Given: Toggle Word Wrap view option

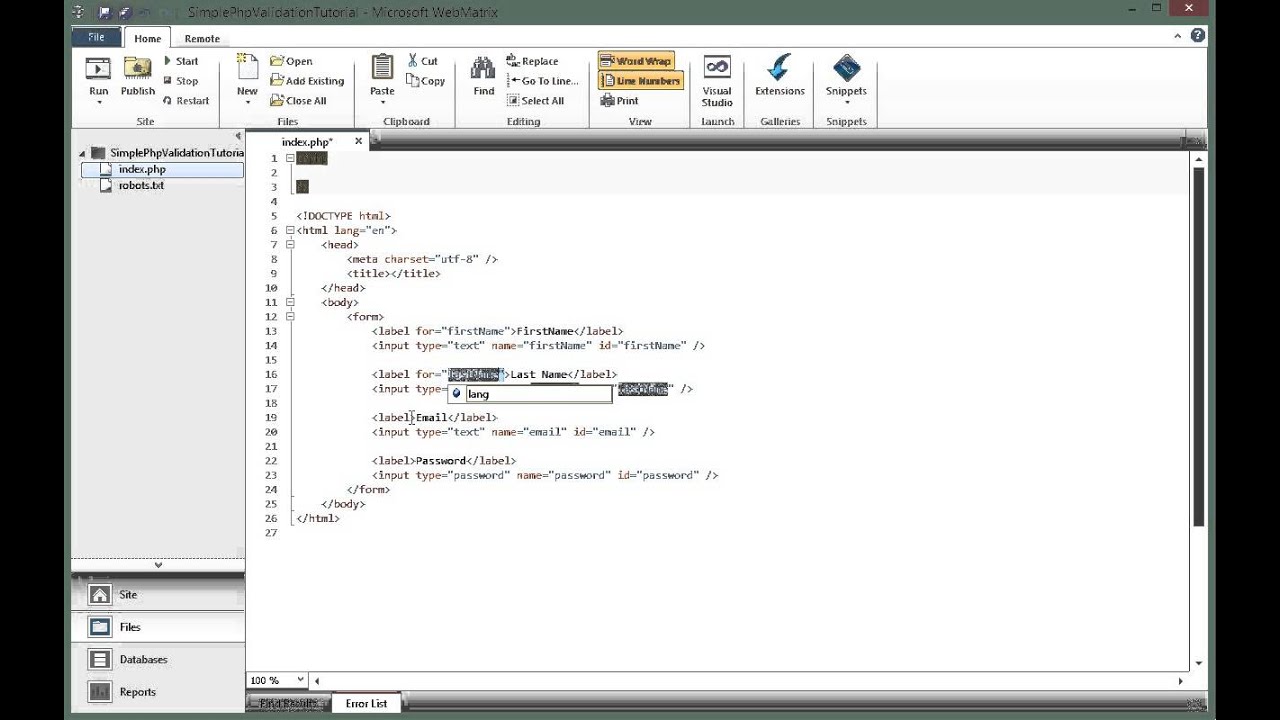Looking at the screenshot, I should [x=636, y=61].
